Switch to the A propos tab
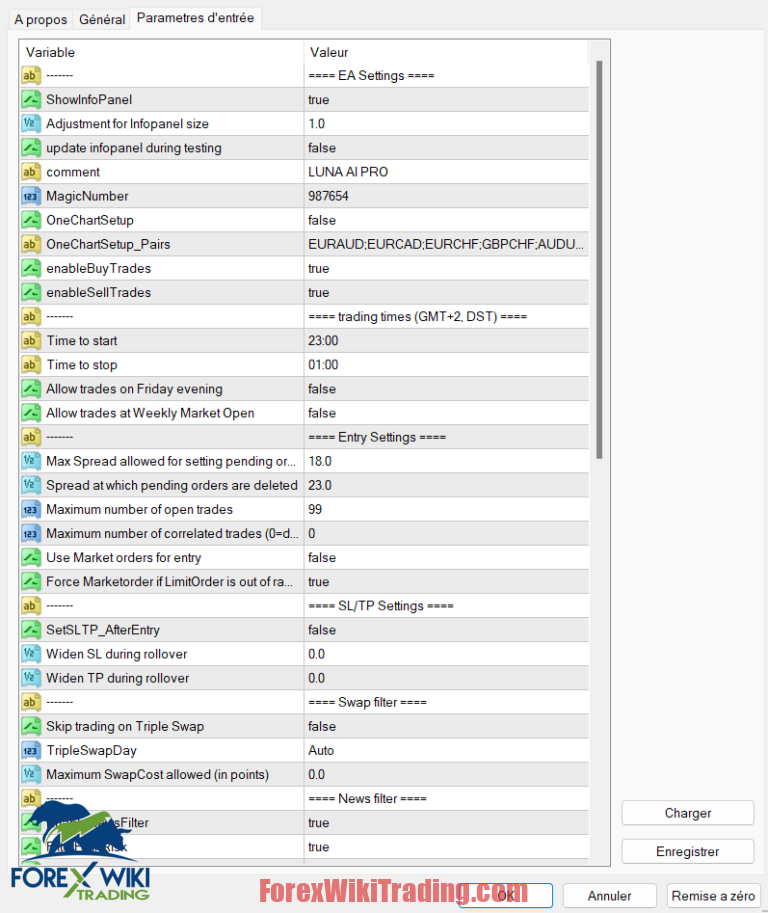This screenshot has width=768, height=913. [41, 19]
